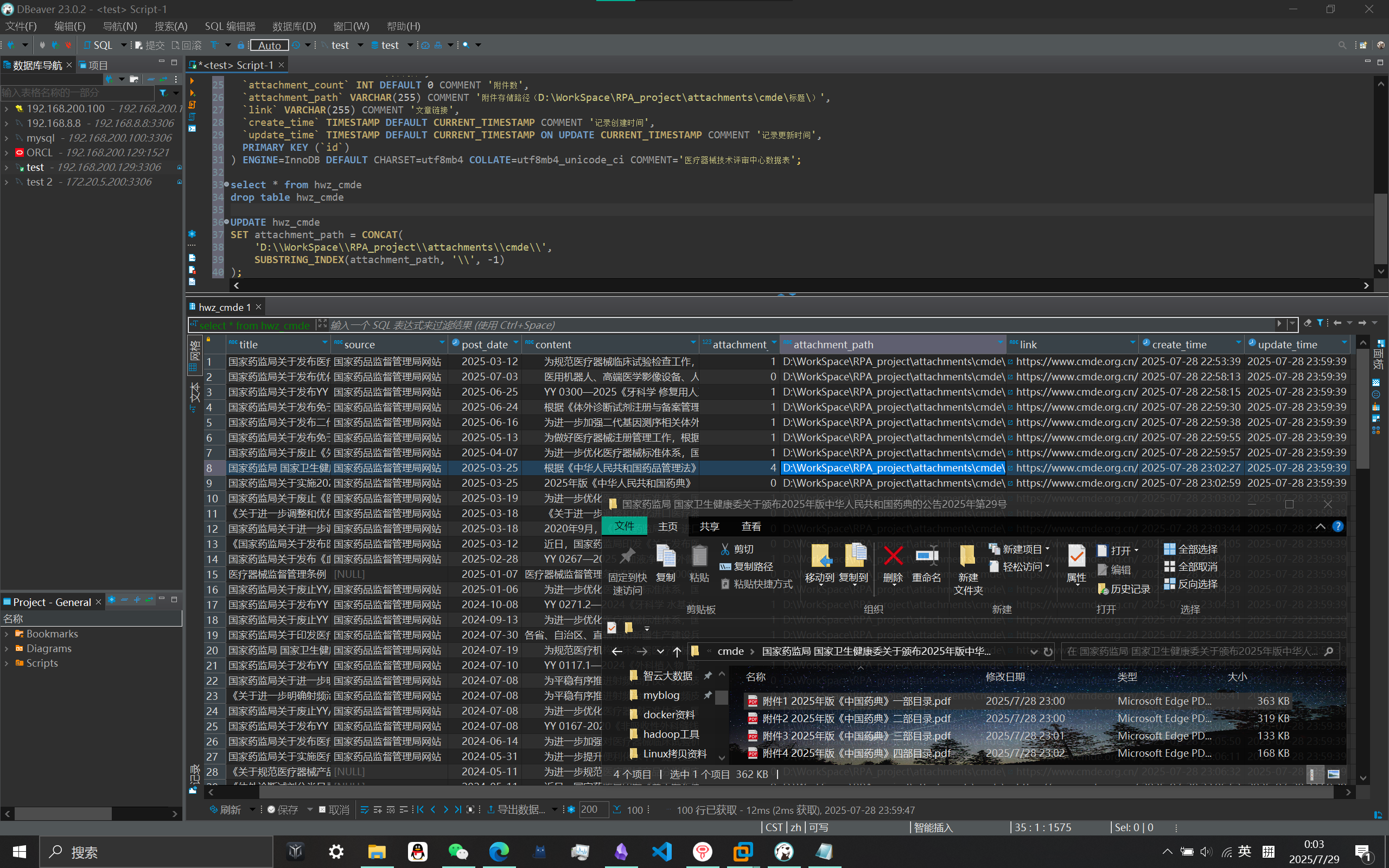Click the results settings gear icon
Image resolution: width=1389 pixels, height=868 pixels.
571,809
